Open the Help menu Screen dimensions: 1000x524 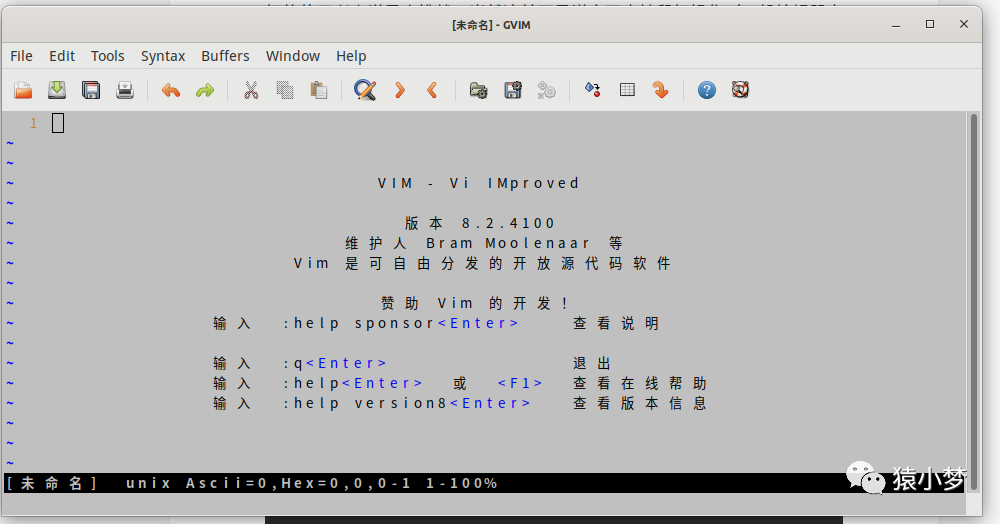[351, 56]
